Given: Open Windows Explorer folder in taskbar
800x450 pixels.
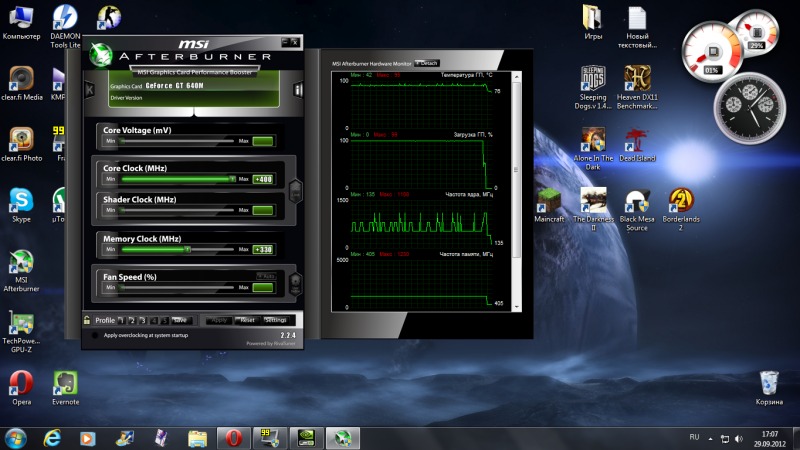Looking at the screenshot, I should (197, 438).
